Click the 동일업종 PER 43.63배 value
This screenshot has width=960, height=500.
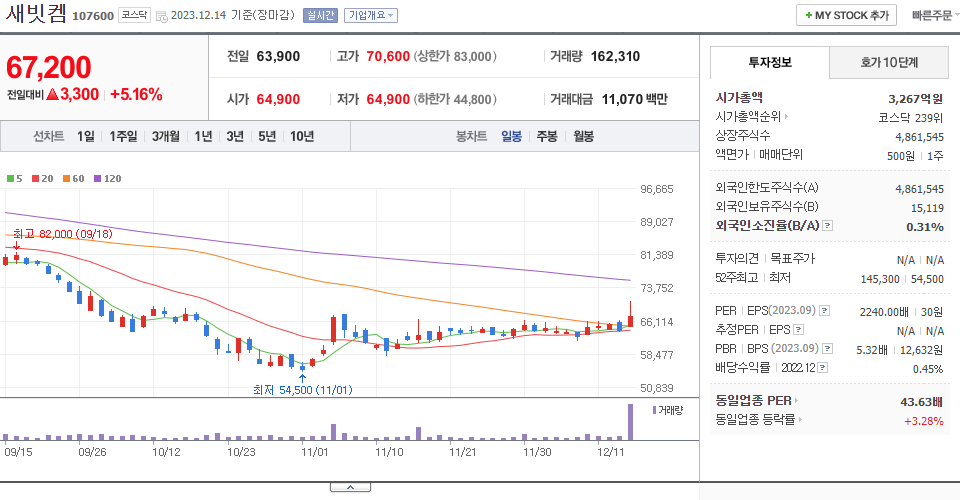[921, 401]
